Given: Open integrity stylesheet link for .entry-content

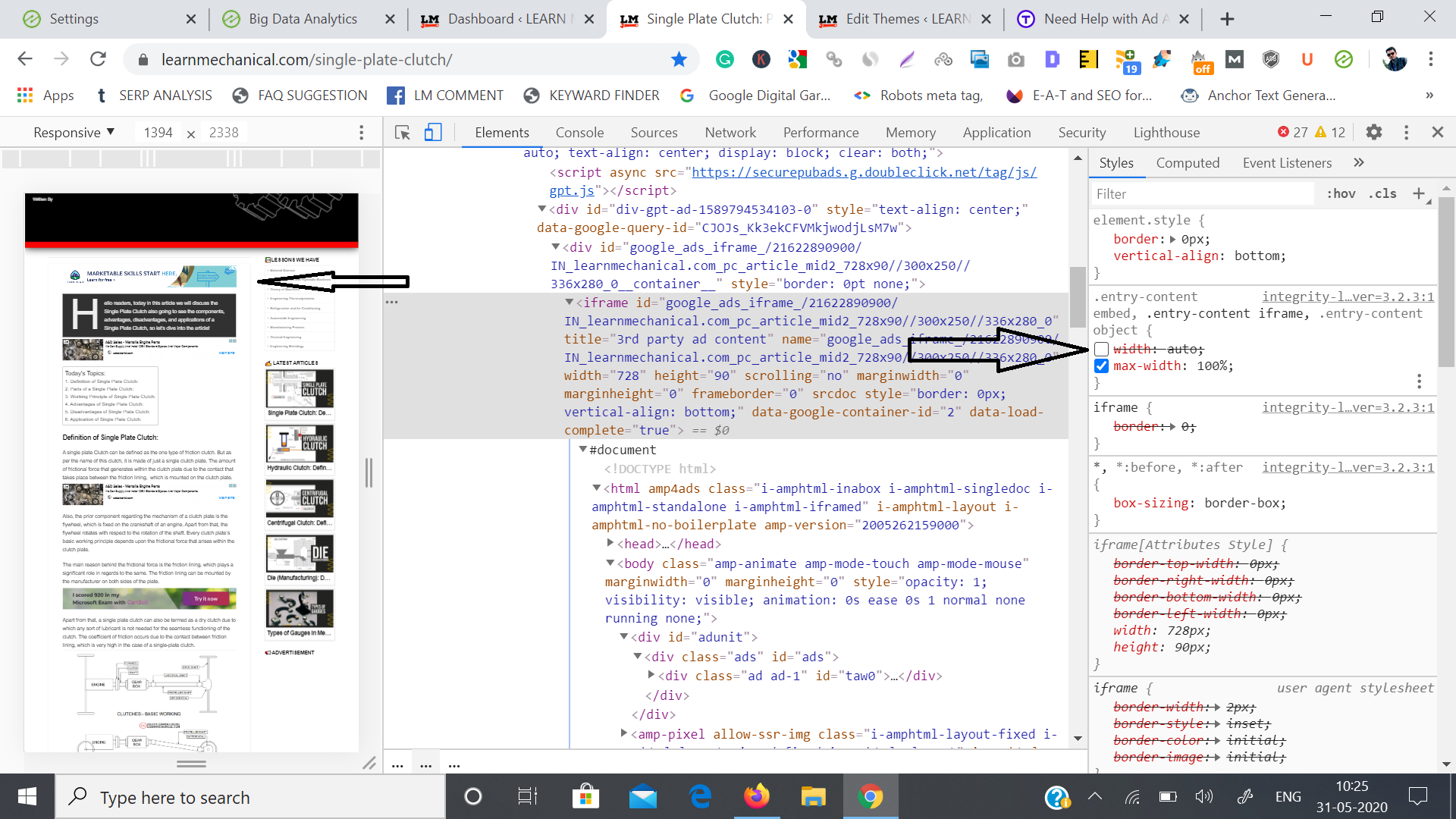Looking at the screenshot, I should tap(1348, 297).
